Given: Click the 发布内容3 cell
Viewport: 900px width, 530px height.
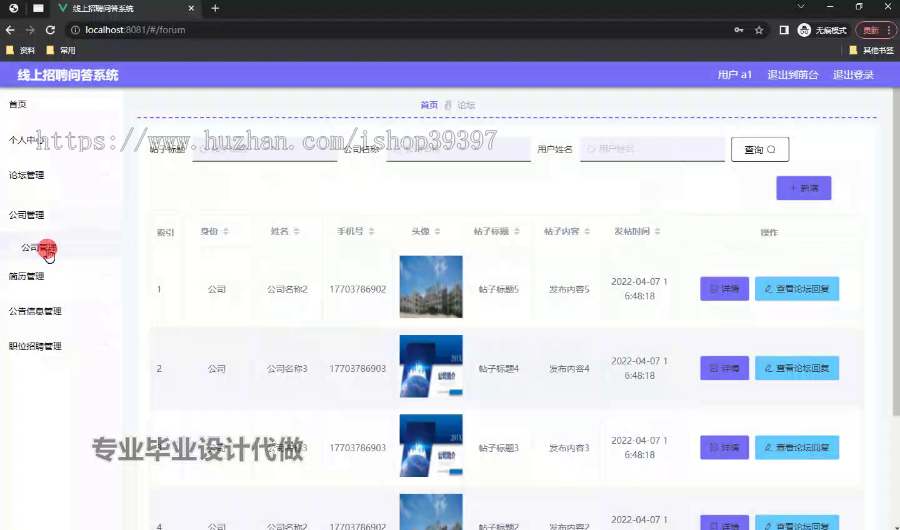Looking at the screenshot, I should [569, 448].
